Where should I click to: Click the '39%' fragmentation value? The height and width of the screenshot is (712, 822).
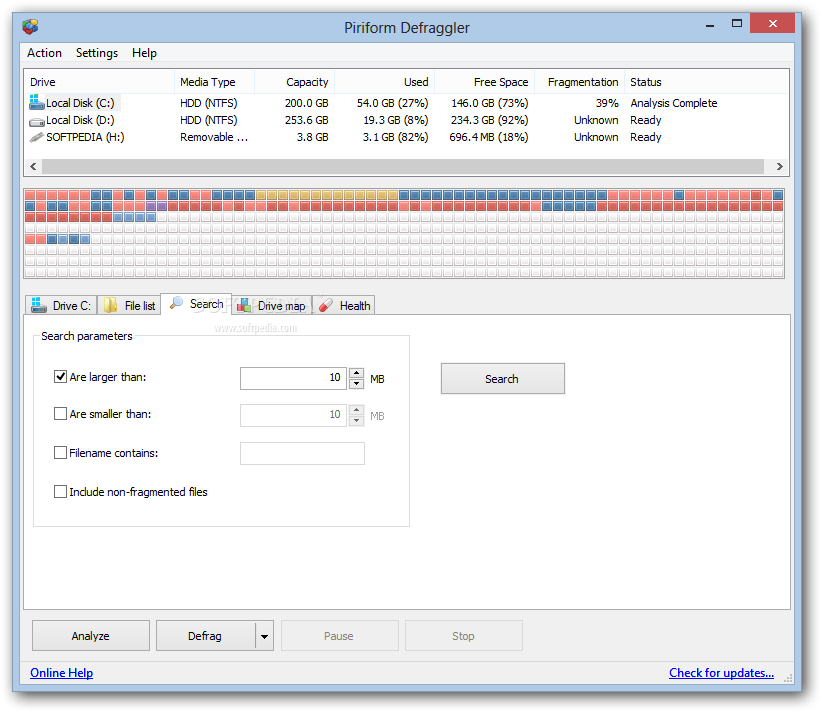point(607,103)
